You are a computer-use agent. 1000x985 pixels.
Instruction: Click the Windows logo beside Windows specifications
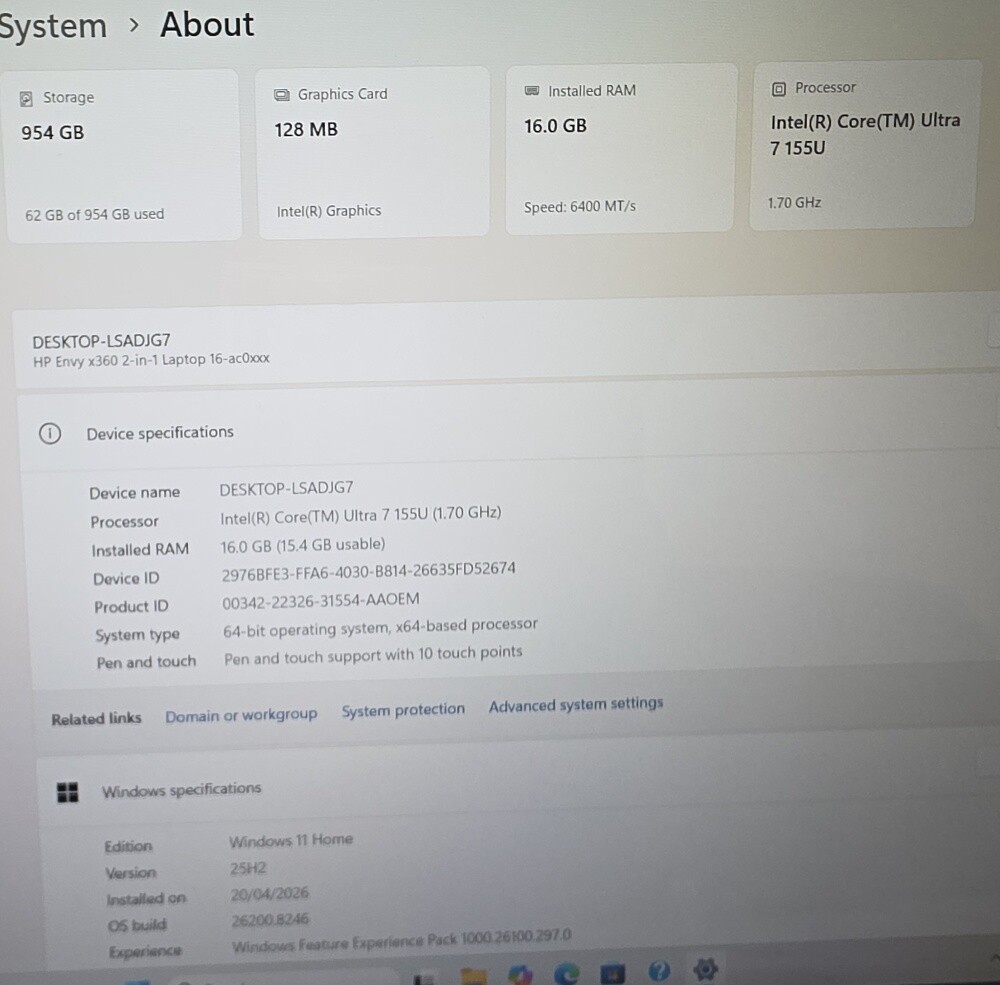pos(68,792)
